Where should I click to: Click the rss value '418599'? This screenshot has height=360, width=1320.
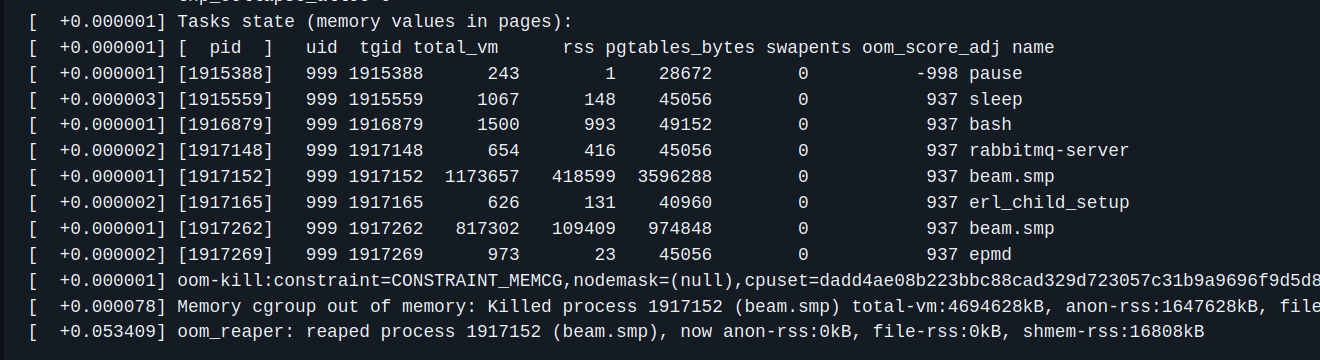coord(584,177)
